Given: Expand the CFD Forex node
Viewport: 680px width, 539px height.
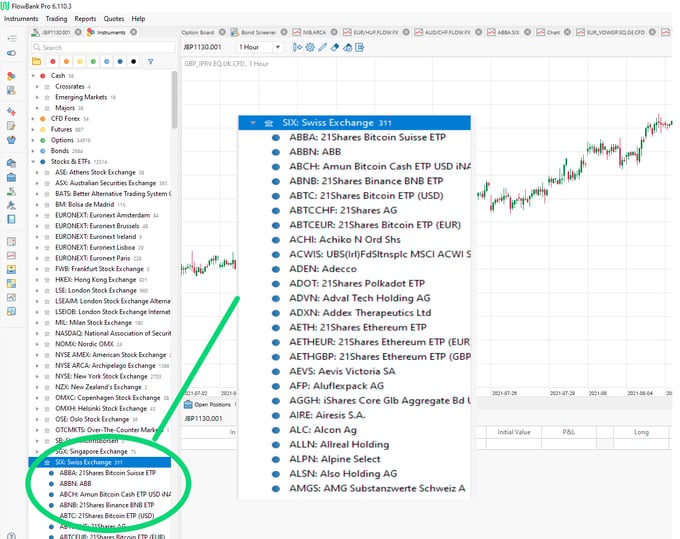Looking at the screenshot, I should click(33, 119).
